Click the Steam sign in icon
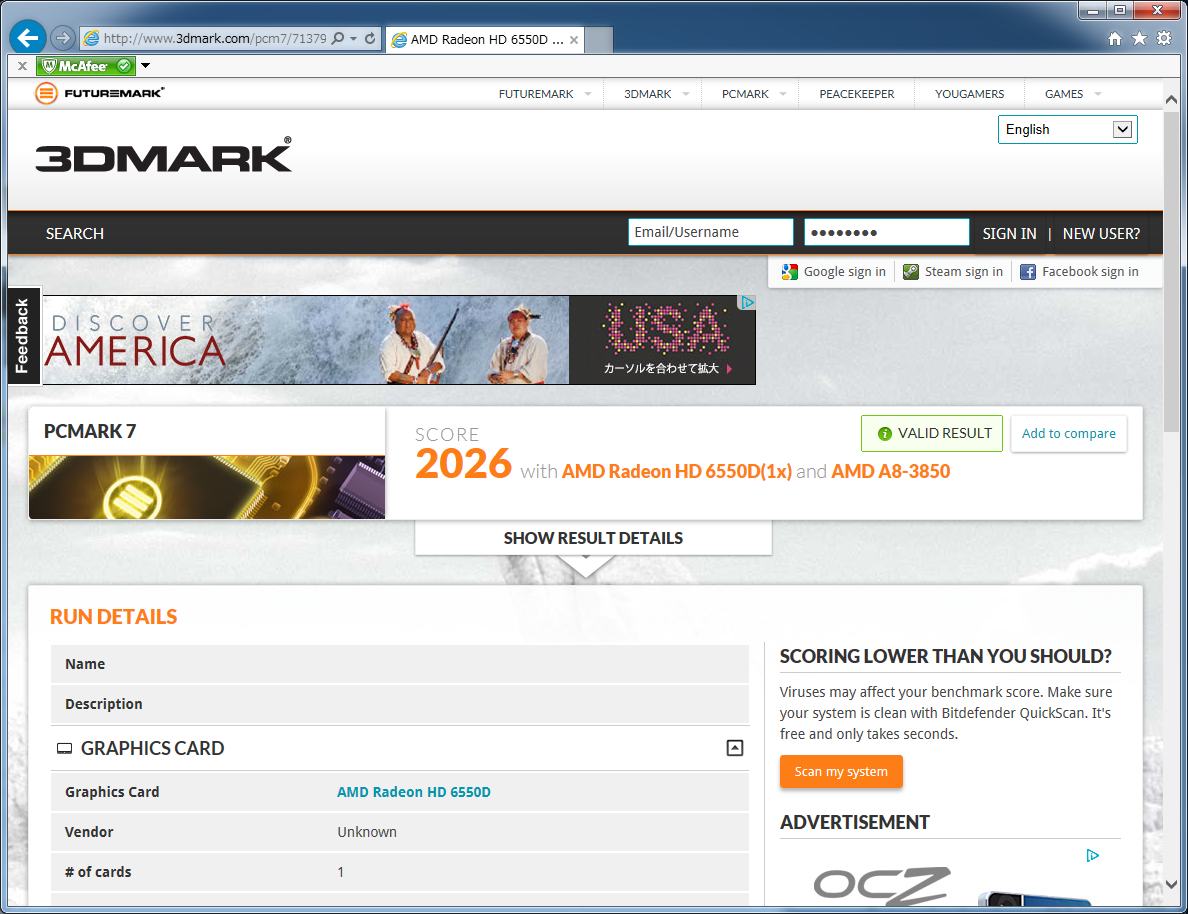The image size is (1188, 914). [911, 272]
